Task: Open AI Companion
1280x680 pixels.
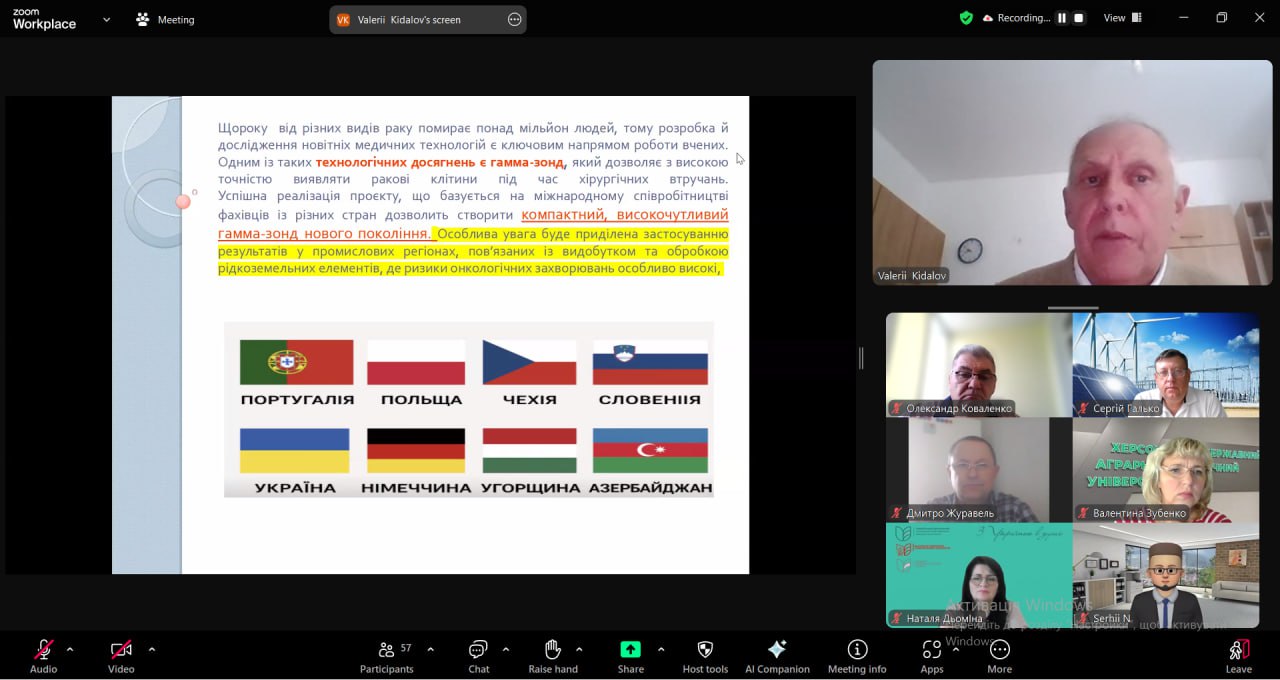Action: pyautogui.click(x=777, y=656)
